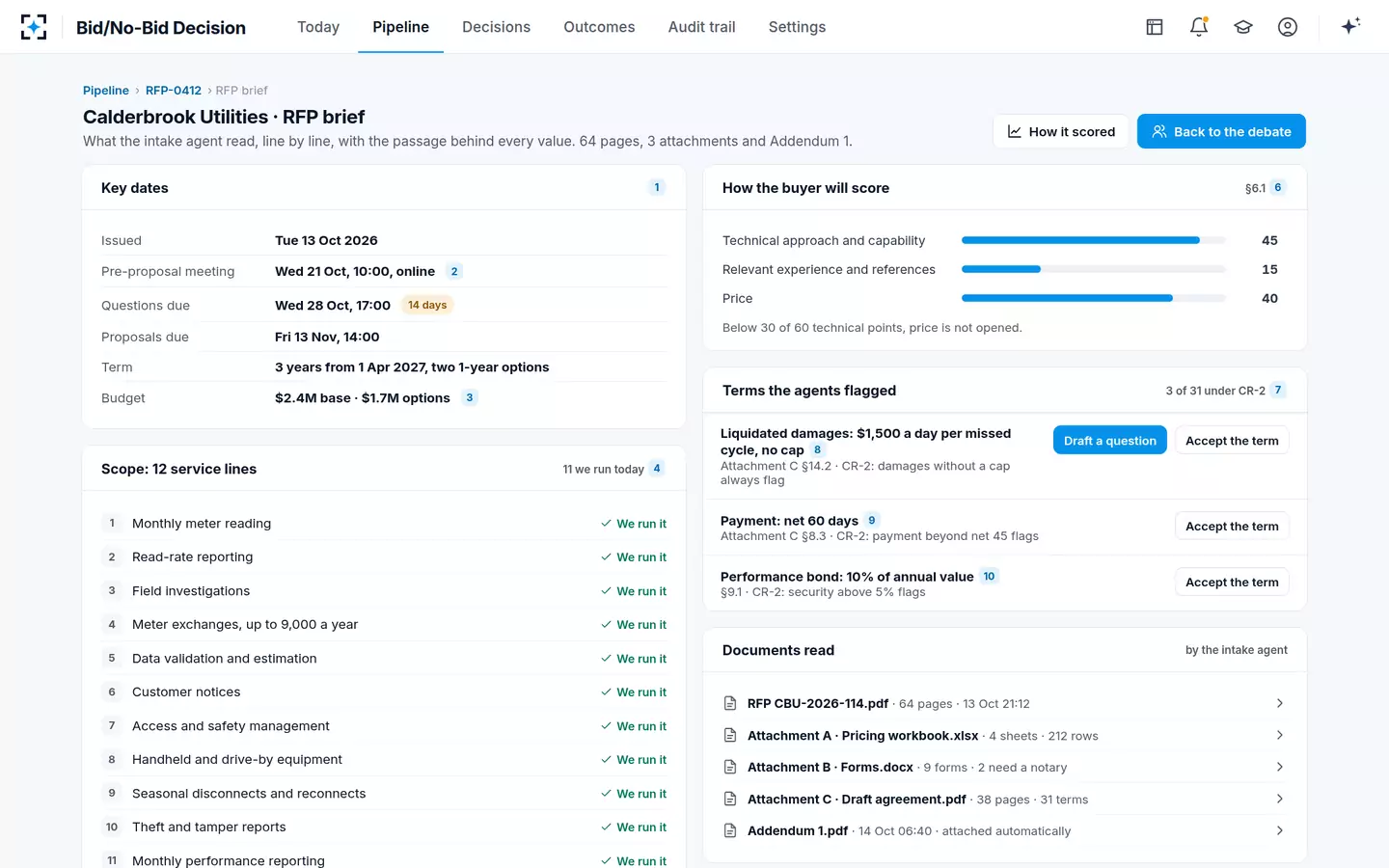Click the file icon beside Addendum 1.pdf

pos(730,831)
